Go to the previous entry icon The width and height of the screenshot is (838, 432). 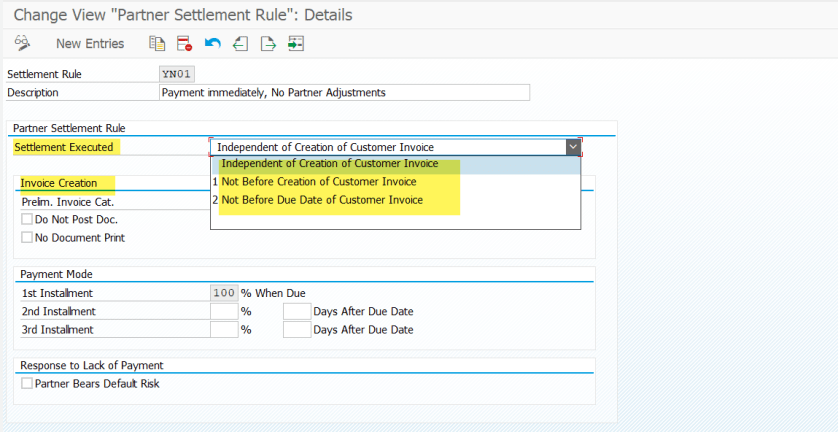240,43
